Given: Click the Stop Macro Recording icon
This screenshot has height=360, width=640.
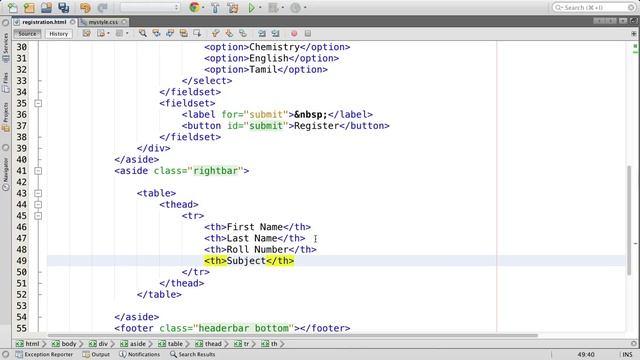Looking at the screenshot, I should [308, 33].
